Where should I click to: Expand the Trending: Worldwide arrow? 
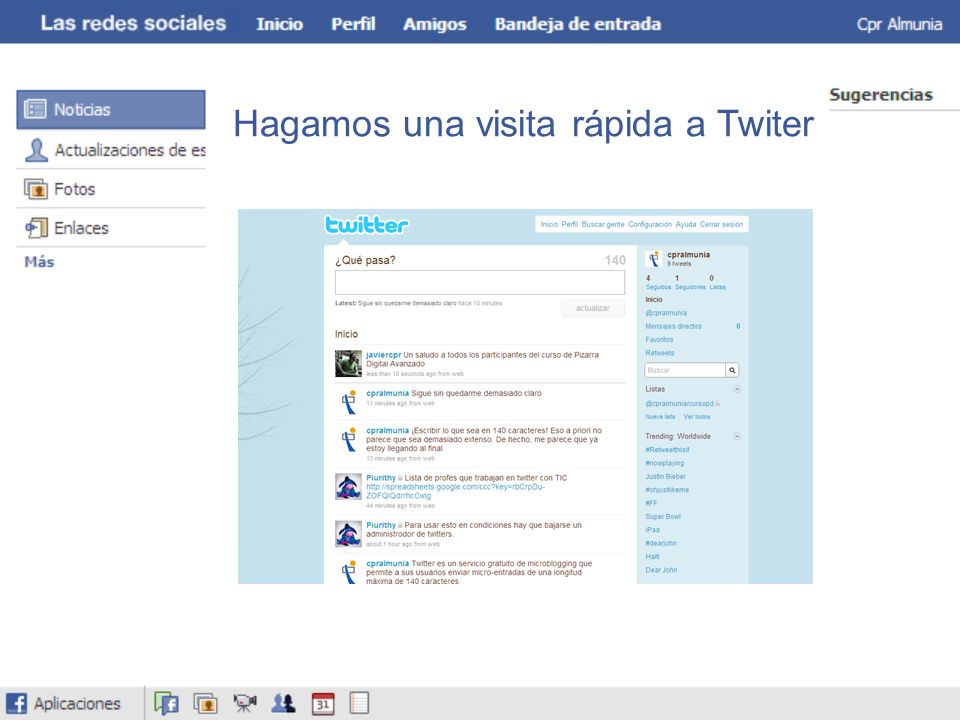click(737, 436)
